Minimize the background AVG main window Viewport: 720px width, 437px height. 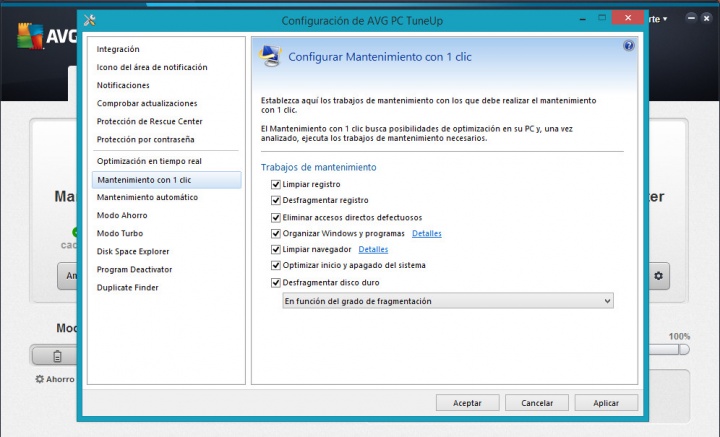(691, 18)
